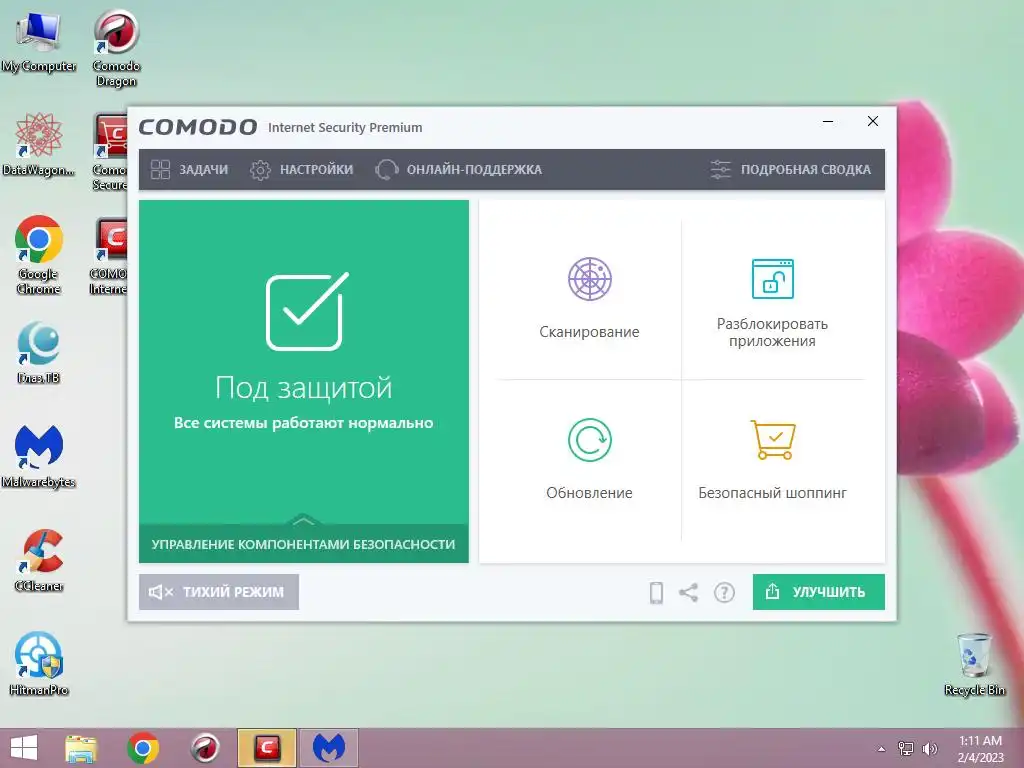Click the Улучшить upgrade button

click(x=818, y=592)
